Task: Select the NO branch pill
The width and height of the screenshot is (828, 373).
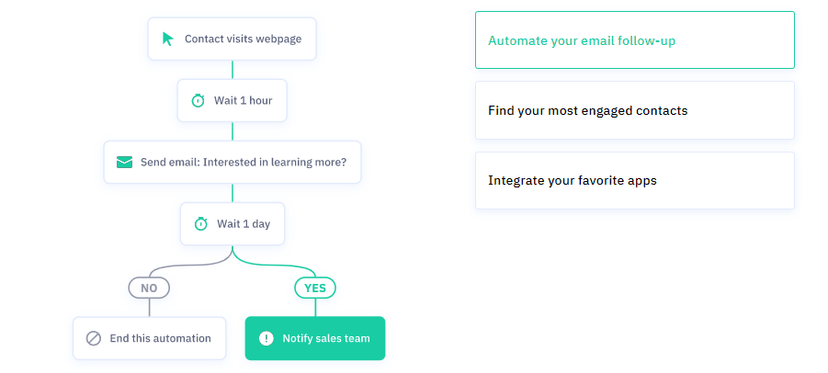Action: (x=149, y=288)
